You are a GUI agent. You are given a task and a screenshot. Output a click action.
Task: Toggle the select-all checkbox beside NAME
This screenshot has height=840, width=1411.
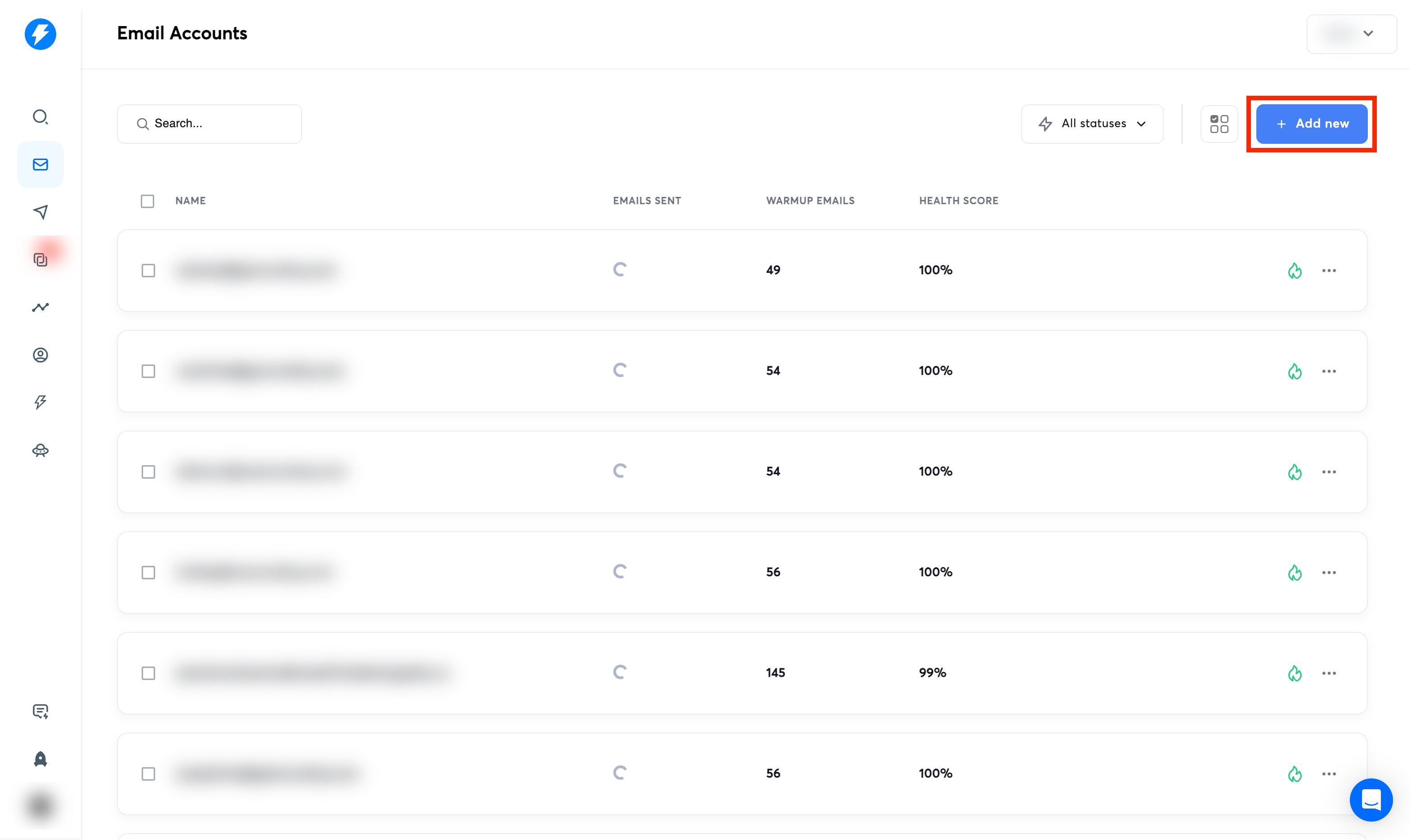[147, 201]
